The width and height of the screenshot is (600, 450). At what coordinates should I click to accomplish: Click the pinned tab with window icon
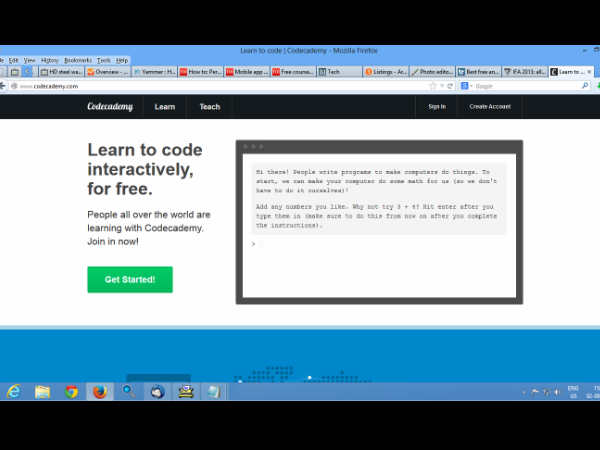pyautogui.click(x=15, y=72)
